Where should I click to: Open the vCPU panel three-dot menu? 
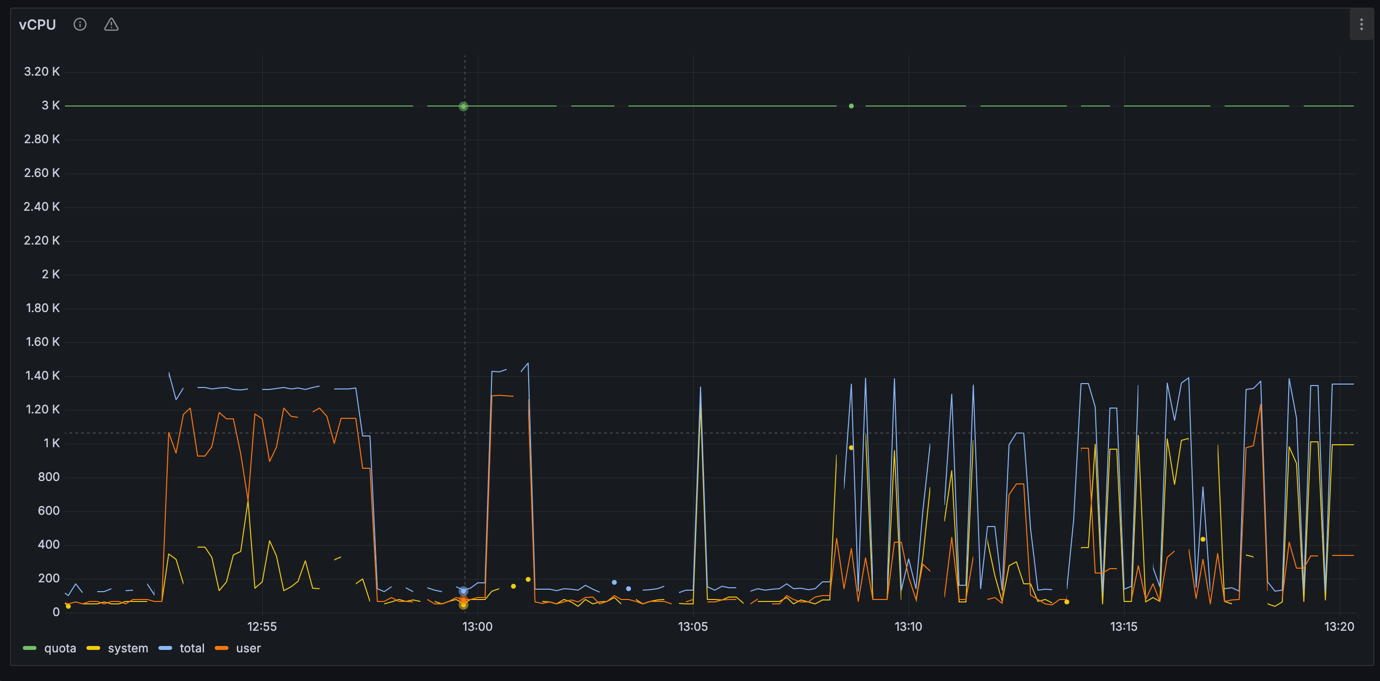tap(1361, 24)
